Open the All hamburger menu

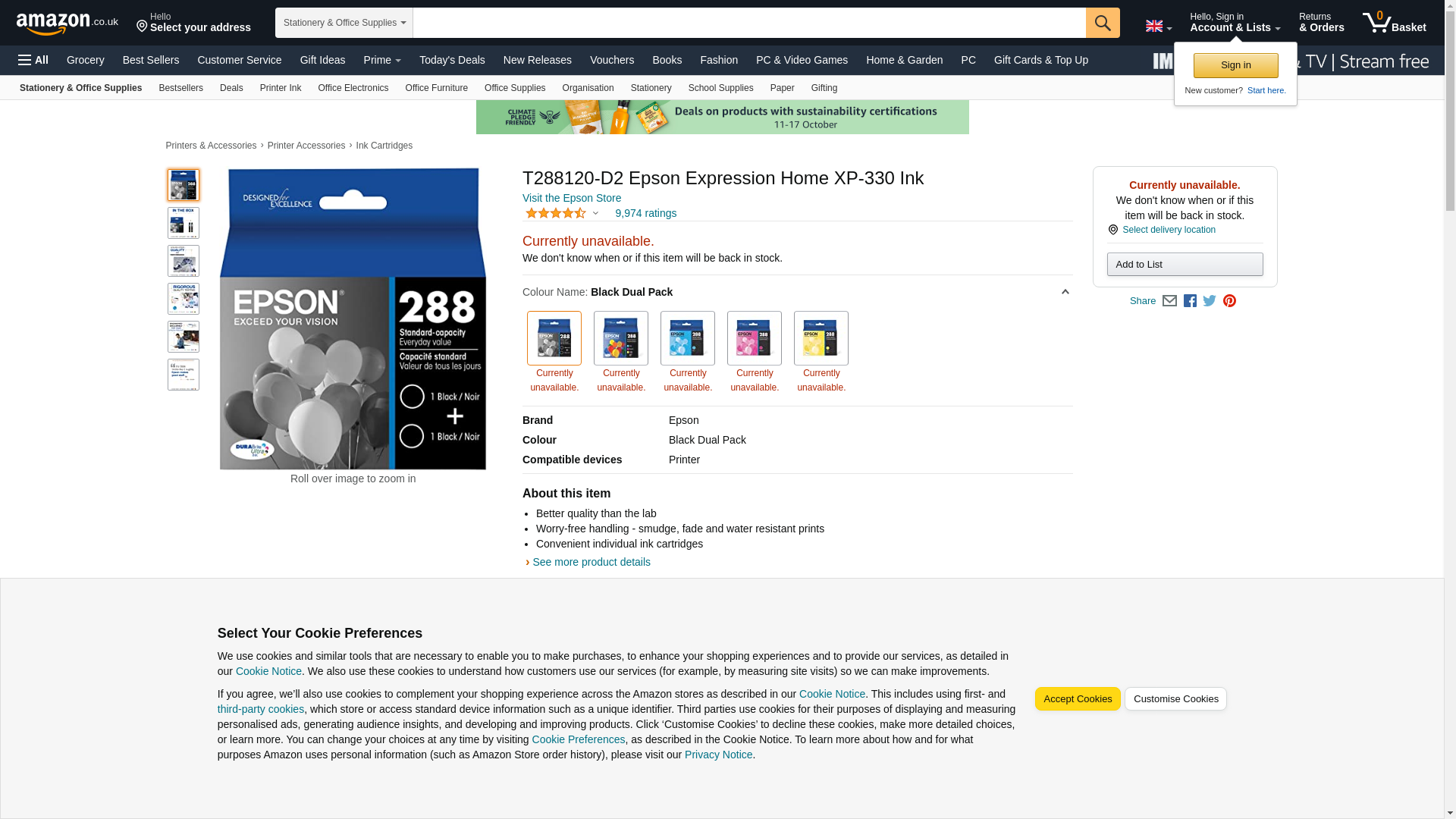[33, 60]
